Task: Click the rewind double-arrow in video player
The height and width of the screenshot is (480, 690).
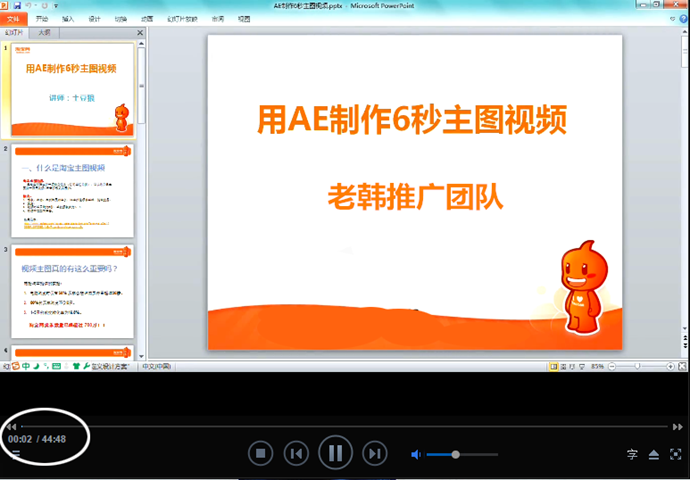Action: 11,426
